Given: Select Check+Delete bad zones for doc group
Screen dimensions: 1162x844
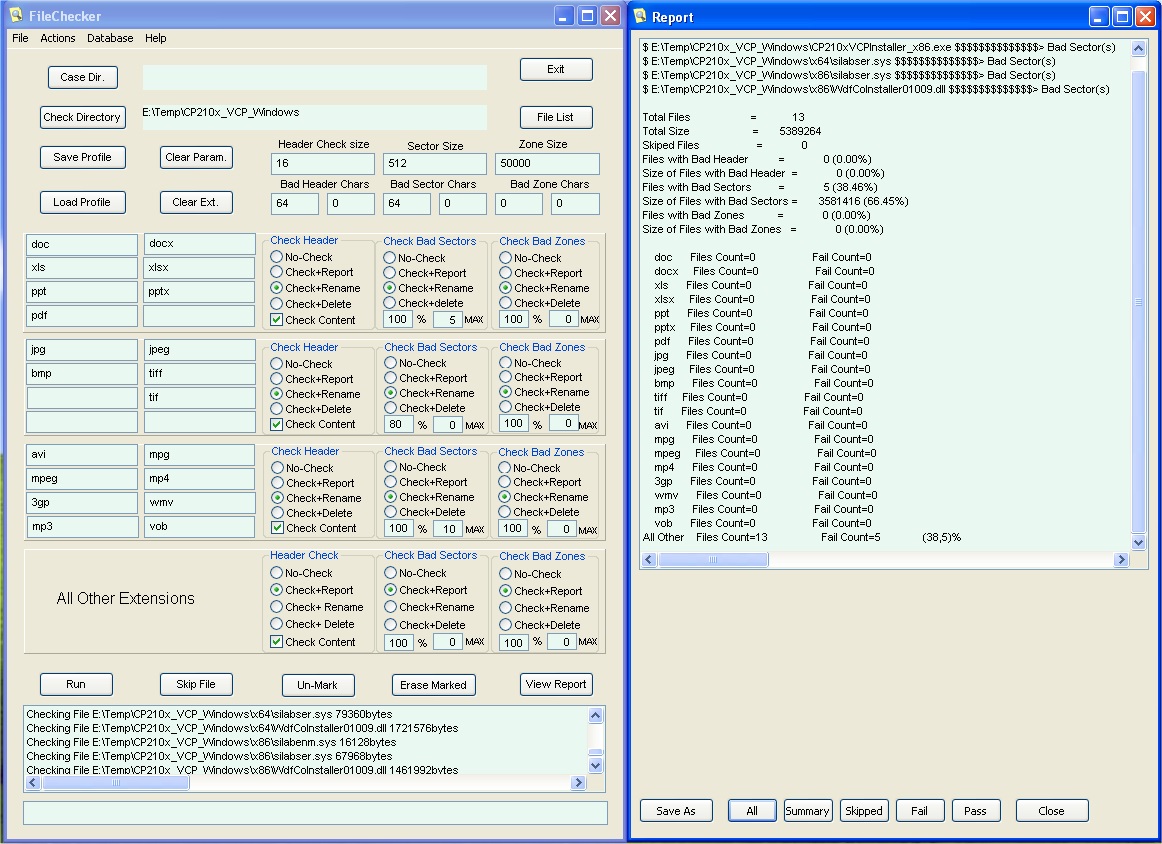Looking at the screenshot, I should pyautogui.click(x=505, y=303).
